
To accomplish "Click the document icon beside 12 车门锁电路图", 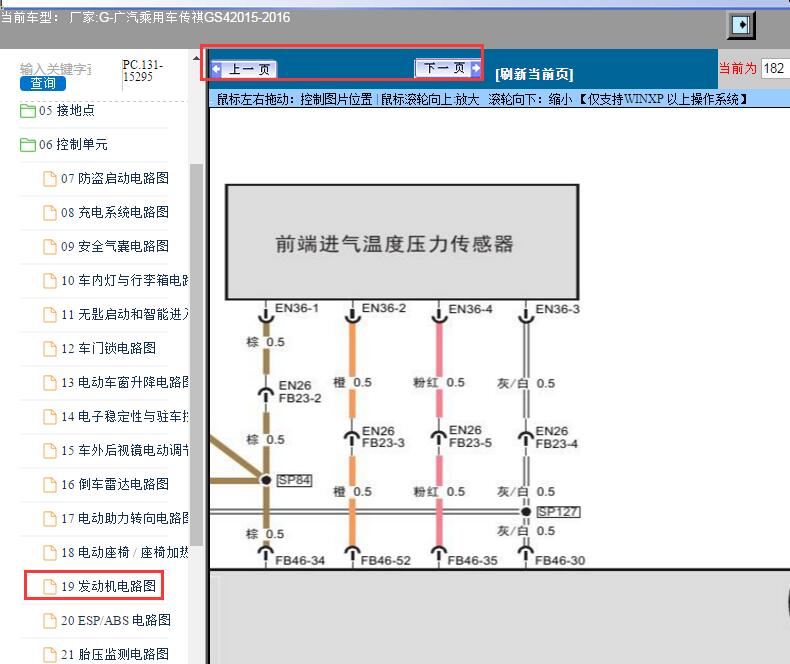I will pos(49,349).
